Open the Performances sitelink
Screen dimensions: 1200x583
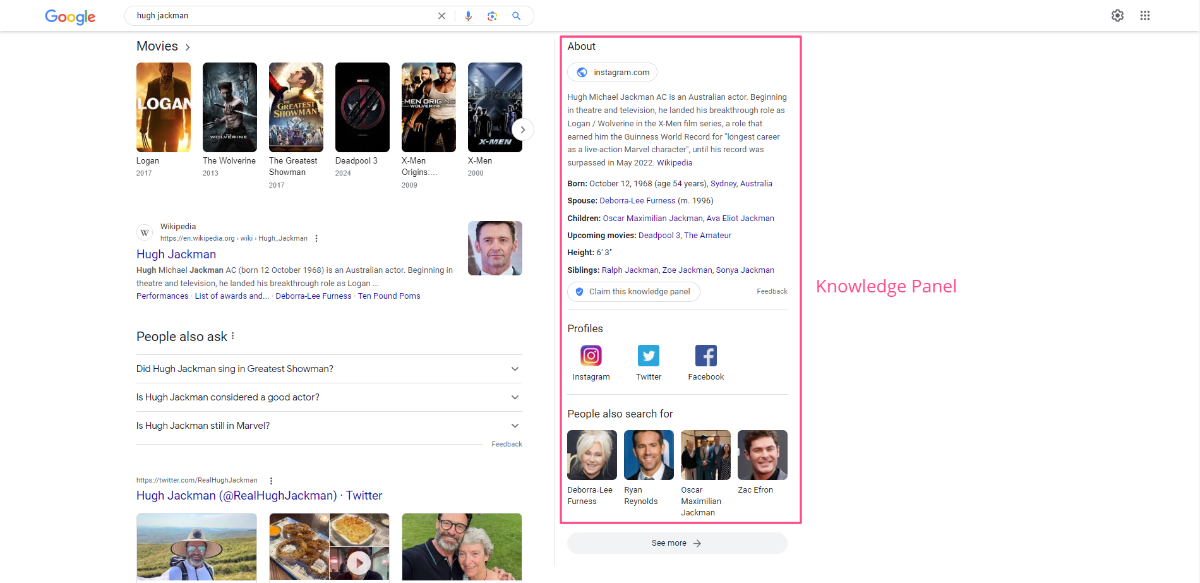(x=162, y=296)
